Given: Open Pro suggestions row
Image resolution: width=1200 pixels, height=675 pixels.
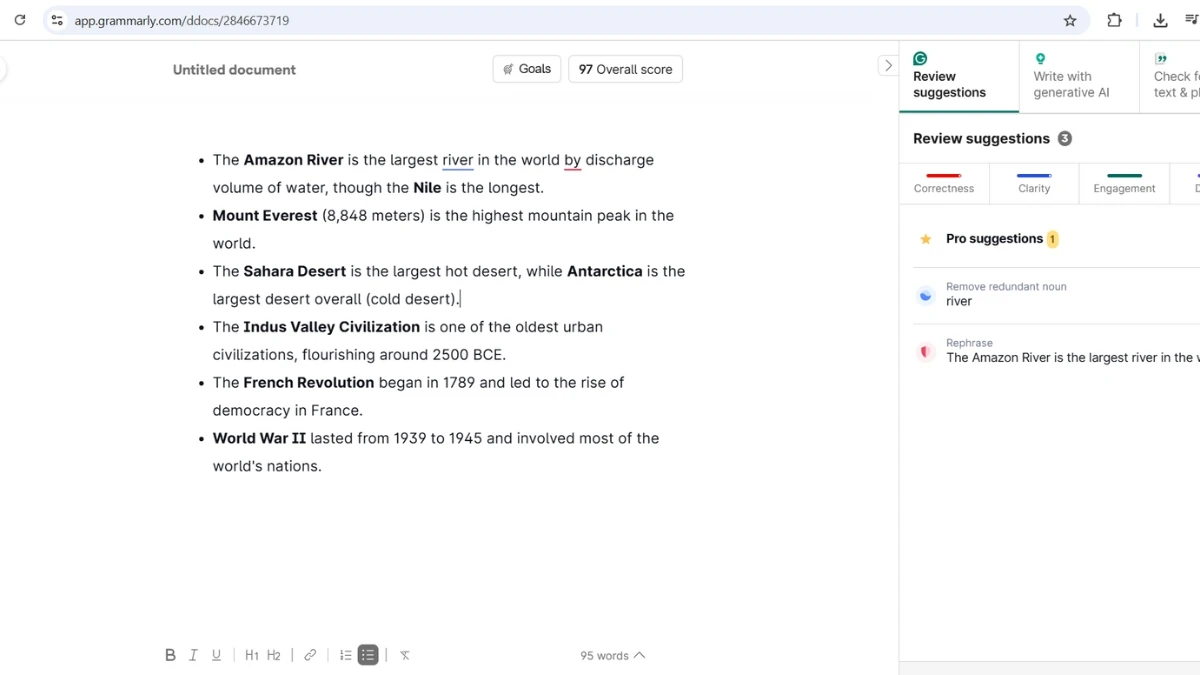Looking at the screenshot, I should click(x=1056, y=239).
